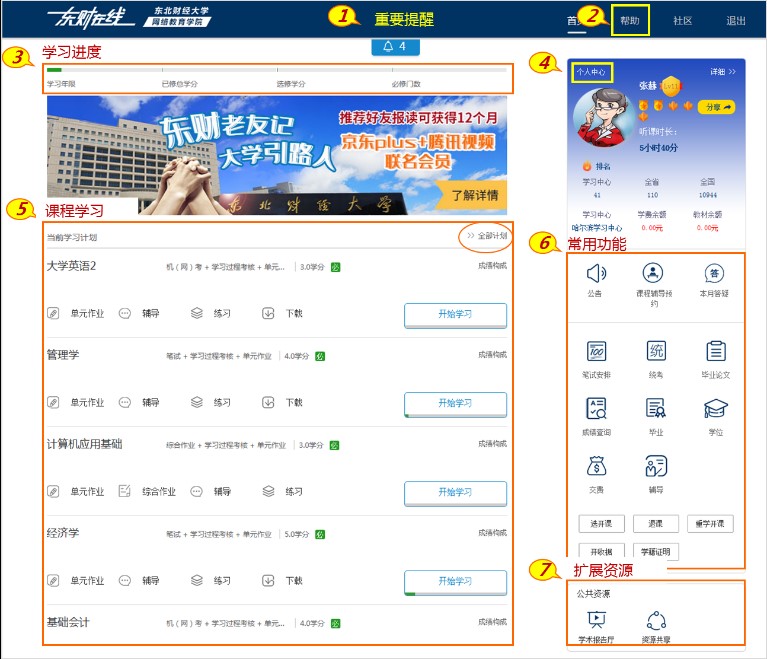Open 交费 money bag icon
This screenshot has height=659, width=767.
point(596,466)
